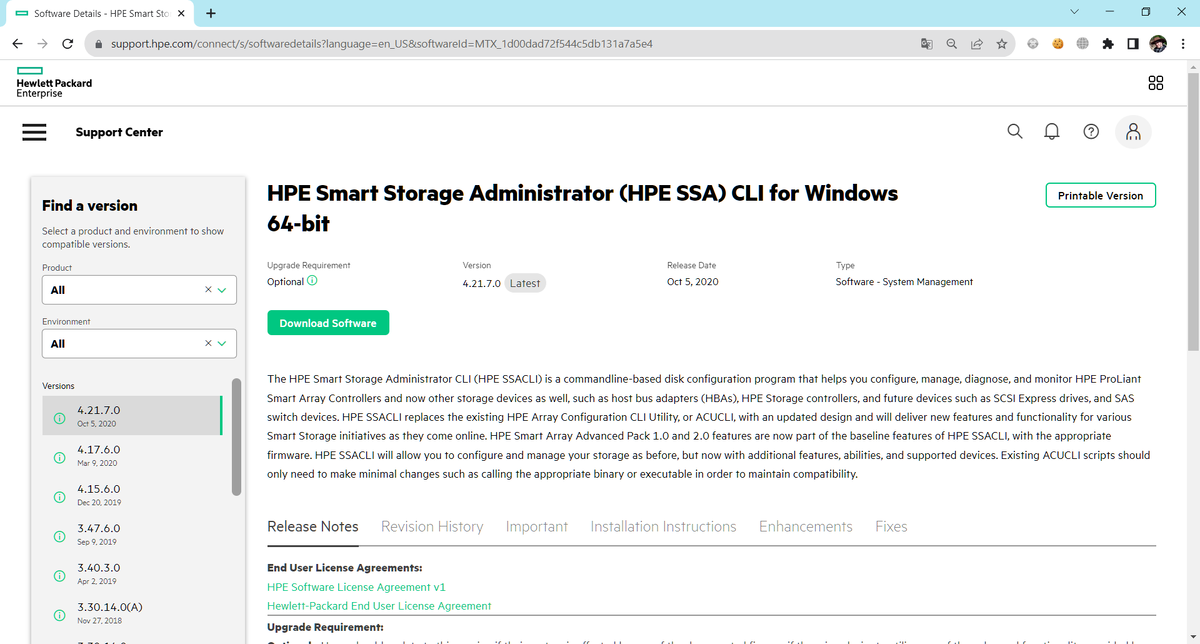The height and width of the screenshot is (644, 1200).
Task: Click the Download Software button
Action: (328, 323)
